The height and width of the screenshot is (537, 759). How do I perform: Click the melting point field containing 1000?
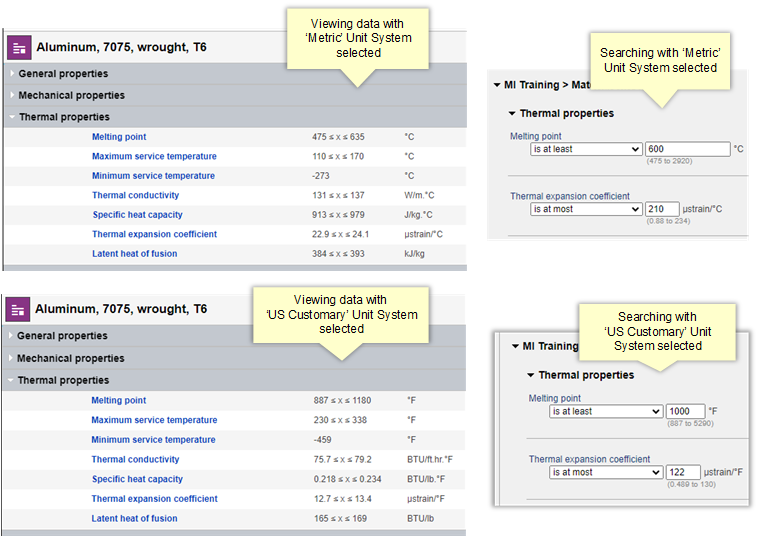685,411
